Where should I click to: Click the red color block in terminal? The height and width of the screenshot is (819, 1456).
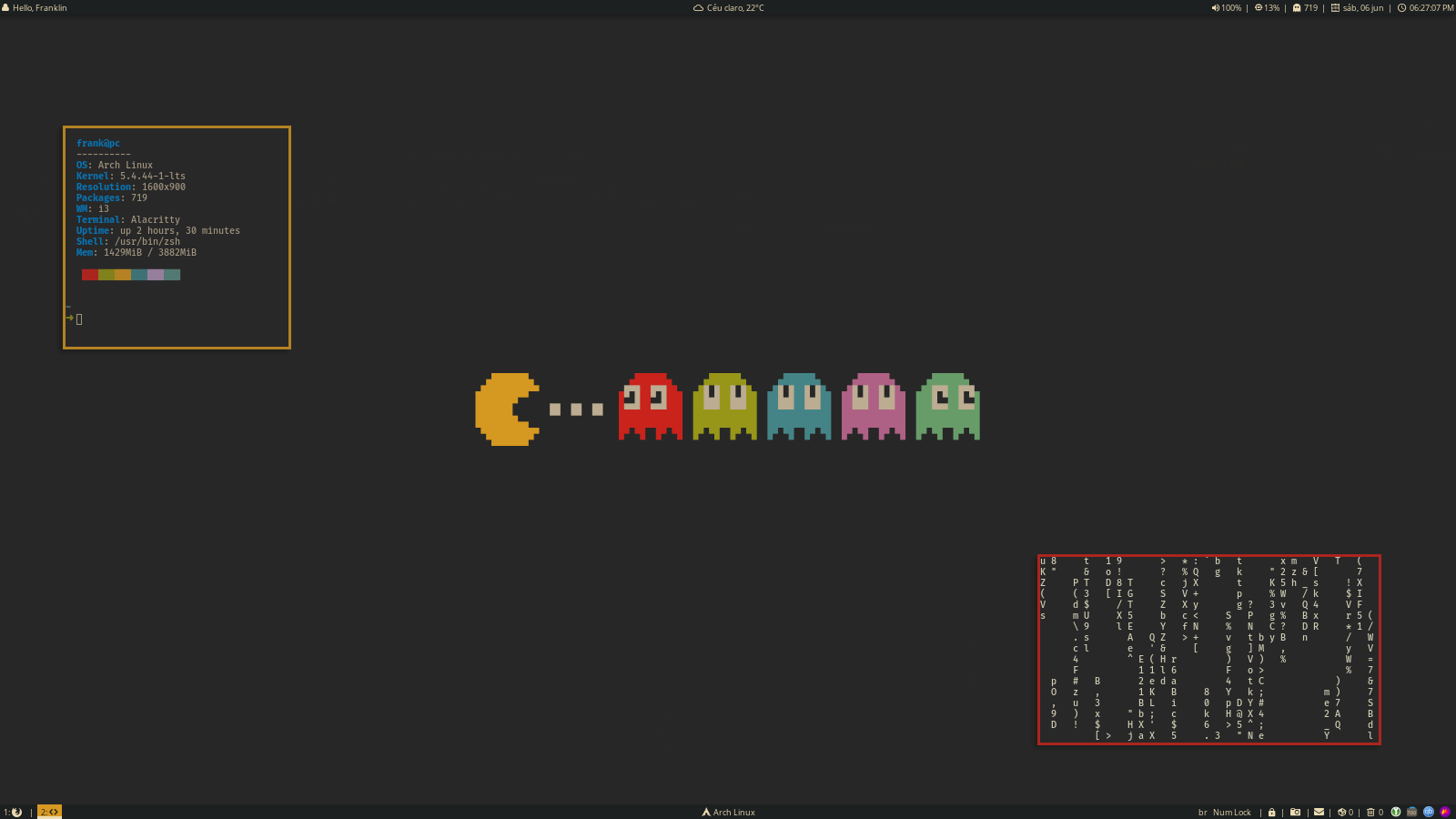pyautogui.click(x=89, y=275)
